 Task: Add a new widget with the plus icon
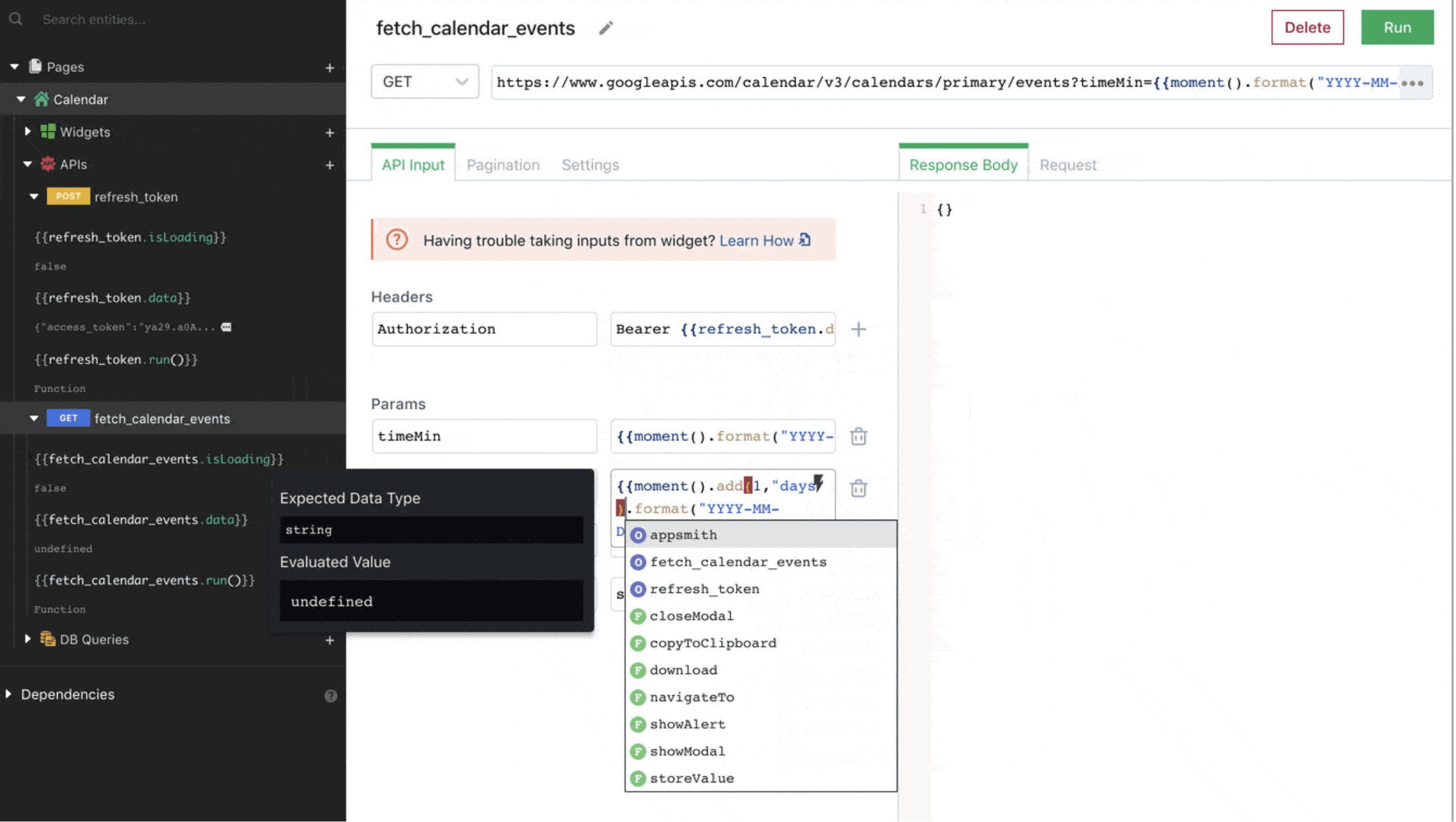329,133
